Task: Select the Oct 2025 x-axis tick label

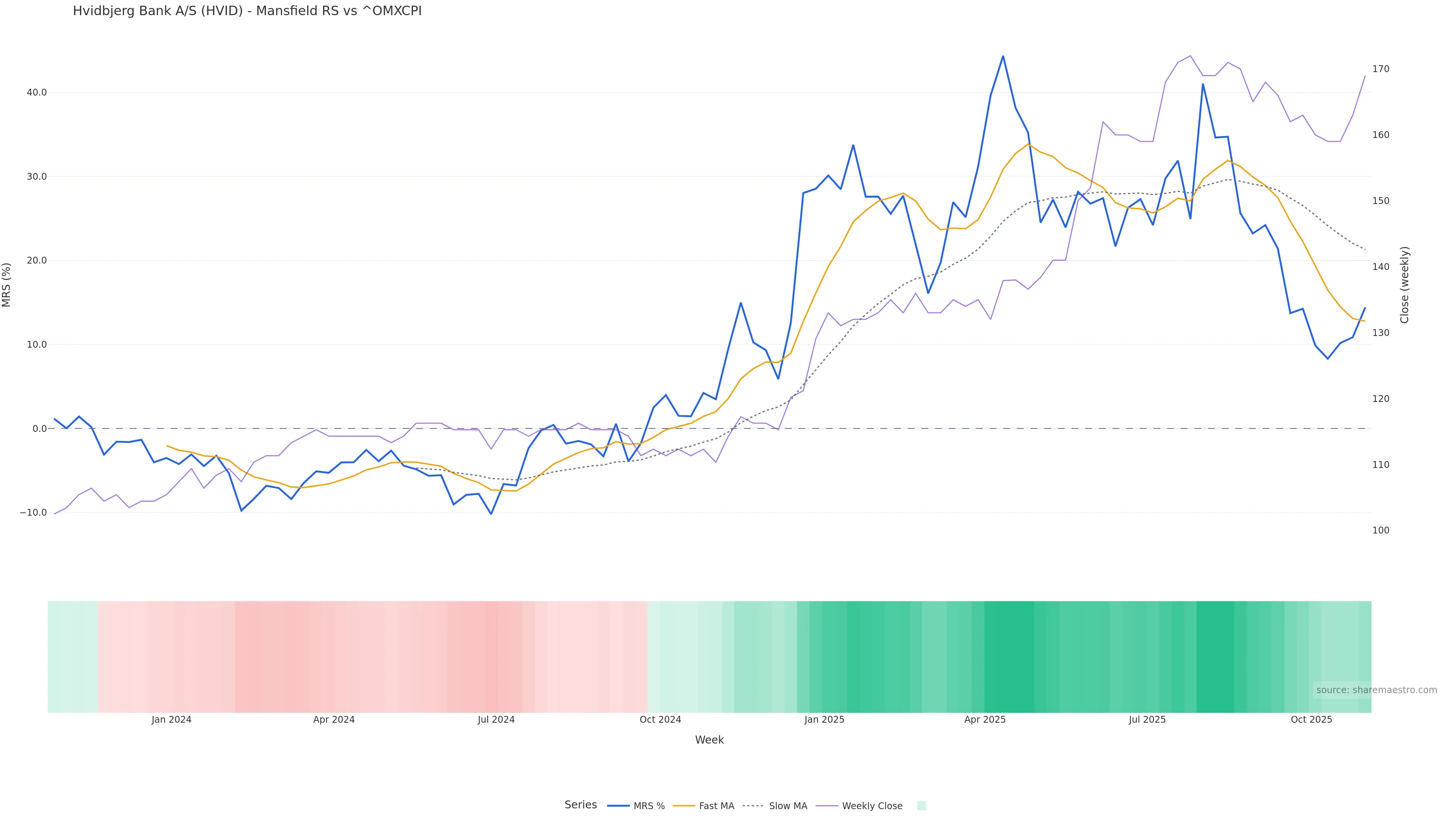Action: point(1311,720)
